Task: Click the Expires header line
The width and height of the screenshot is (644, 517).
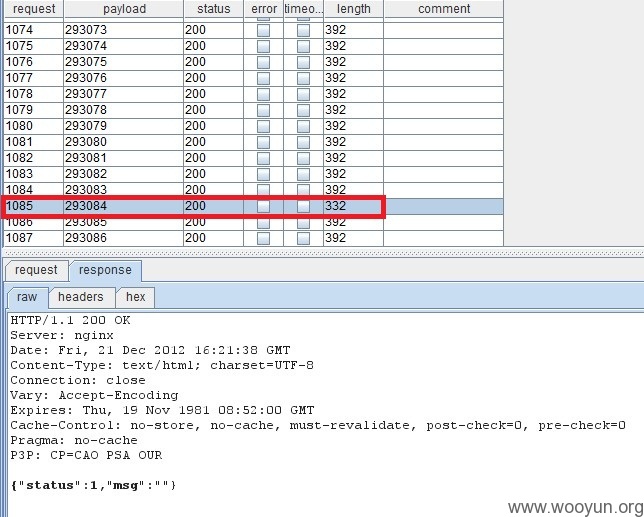Action: coord(162,410)
